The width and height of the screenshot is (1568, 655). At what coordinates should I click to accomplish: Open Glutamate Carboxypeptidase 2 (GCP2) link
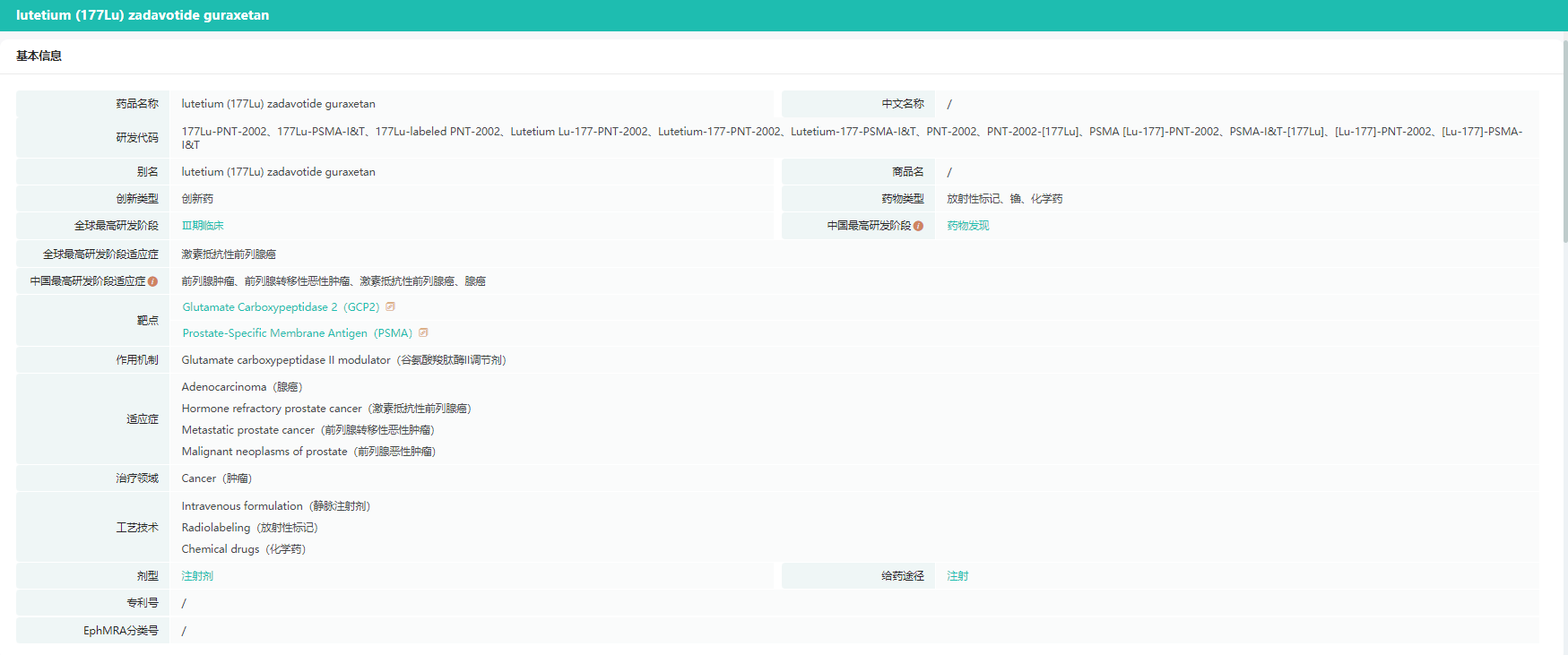click(281, 307)
